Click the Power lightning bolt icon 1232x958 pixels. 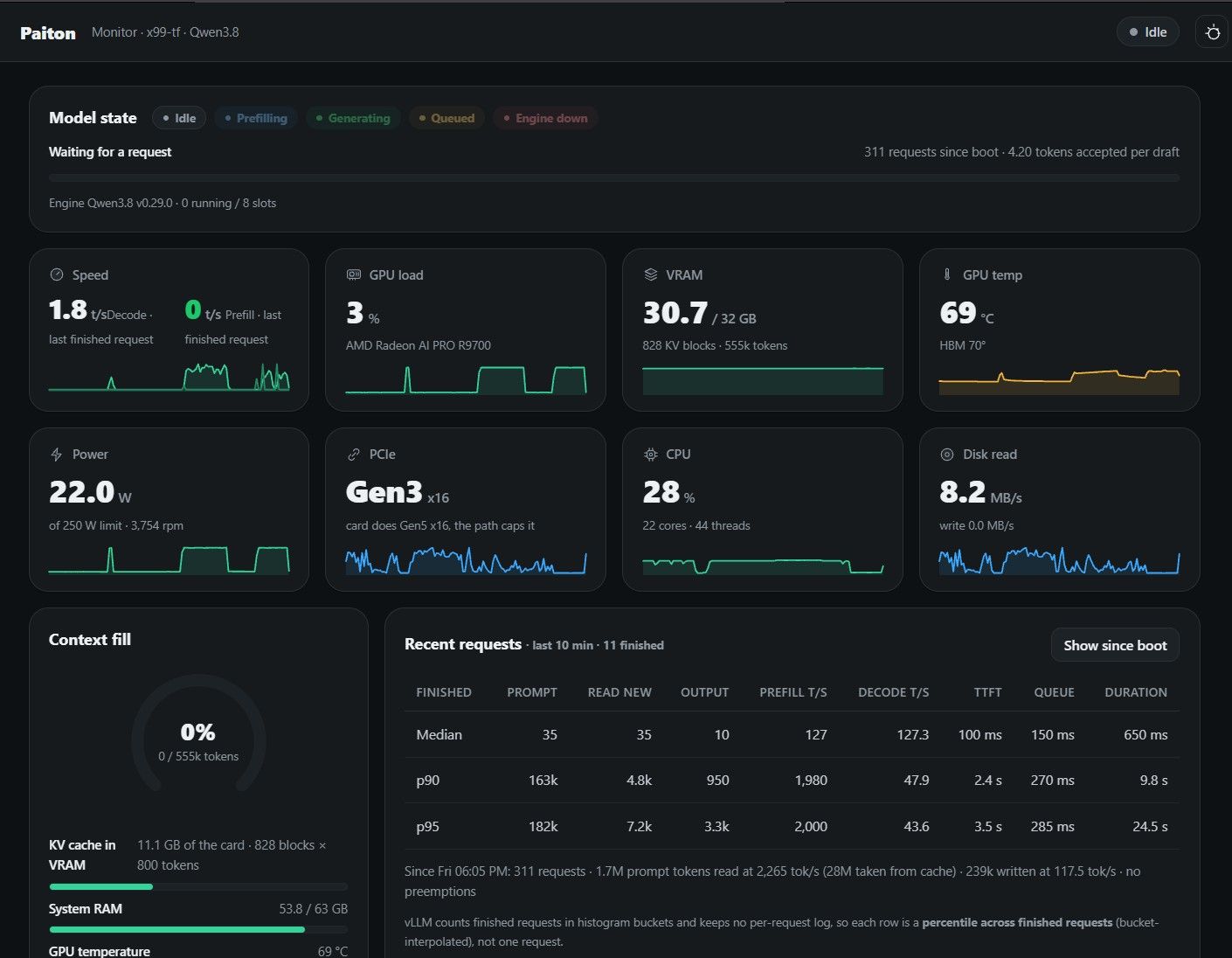57,455
